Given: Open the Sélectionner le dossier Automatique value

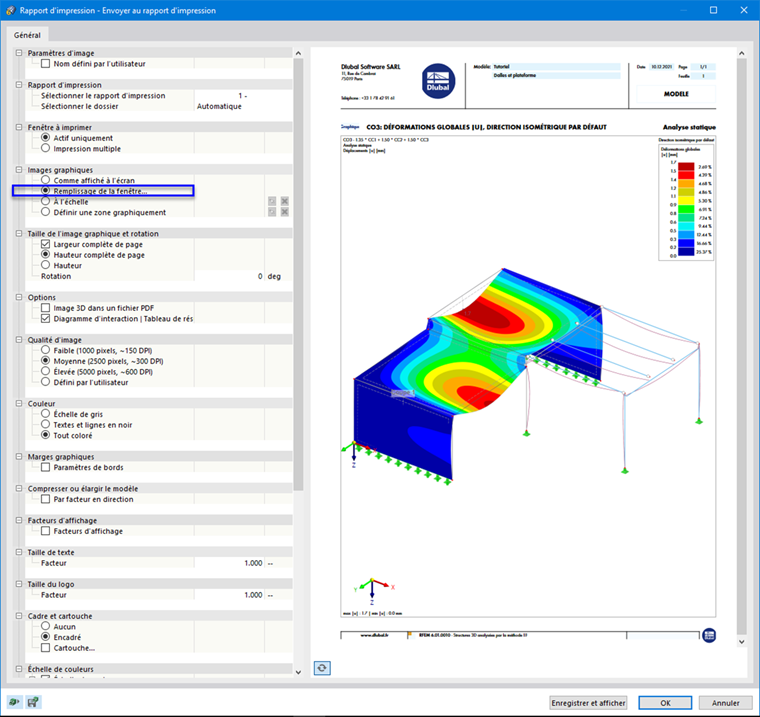Looking at the screenshot, I should click(x=243, y=106).
